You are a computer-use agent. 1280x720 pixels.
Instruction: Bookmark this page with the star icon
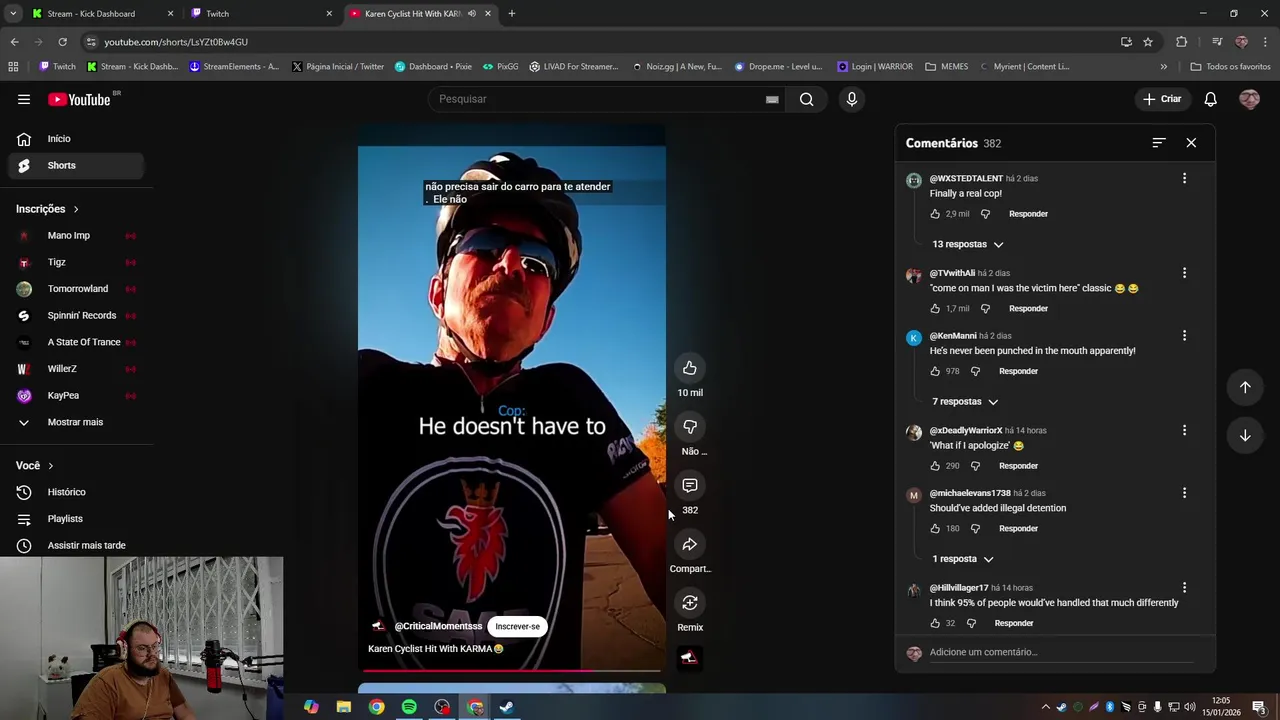1148,42
